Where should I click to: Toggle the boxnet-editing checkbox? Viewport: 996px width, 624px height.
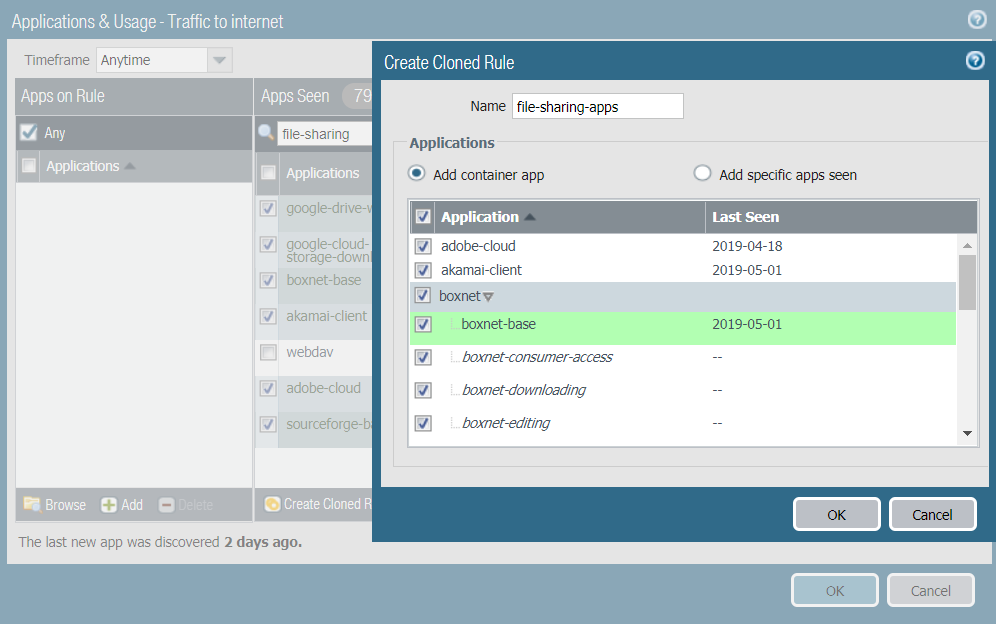(423, 423)
